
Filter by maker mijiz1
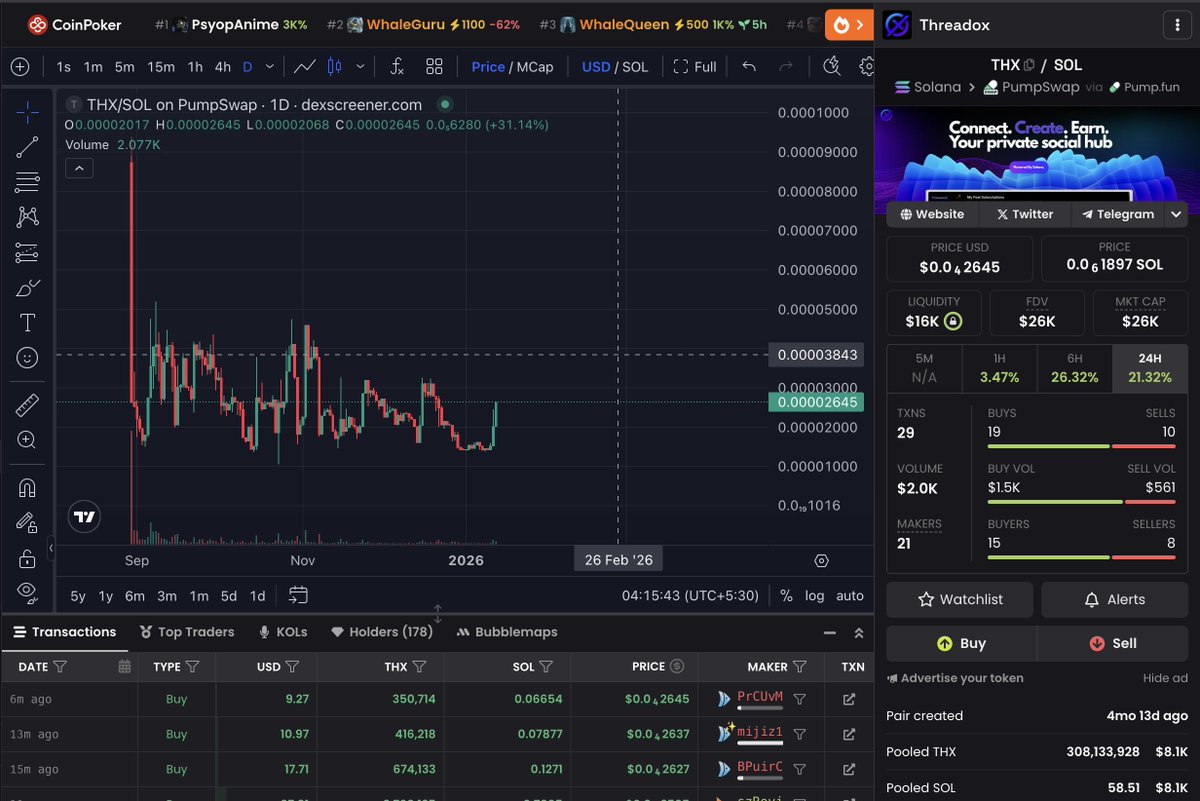pos(800,734)
